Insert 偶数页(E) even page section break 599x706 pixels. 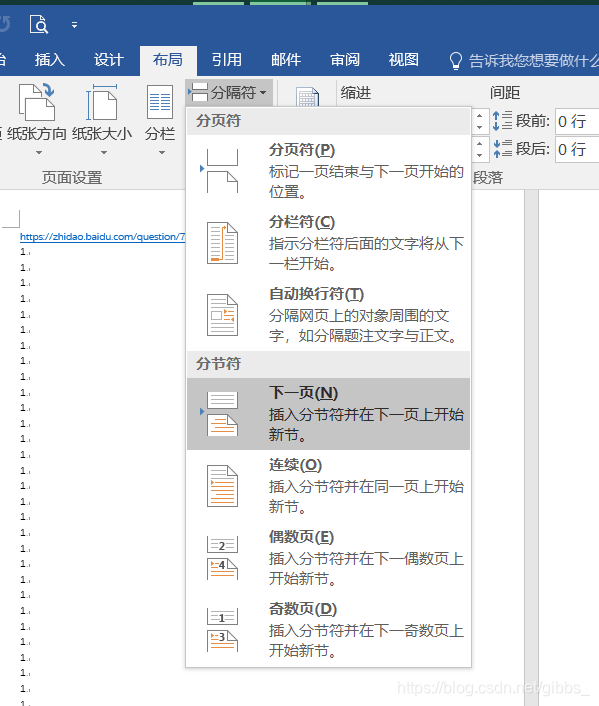328,558
